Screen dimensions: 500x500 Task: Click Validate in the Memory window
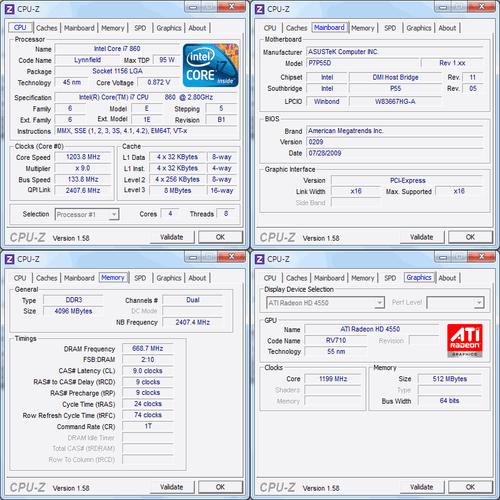click(x=172, y=487)
